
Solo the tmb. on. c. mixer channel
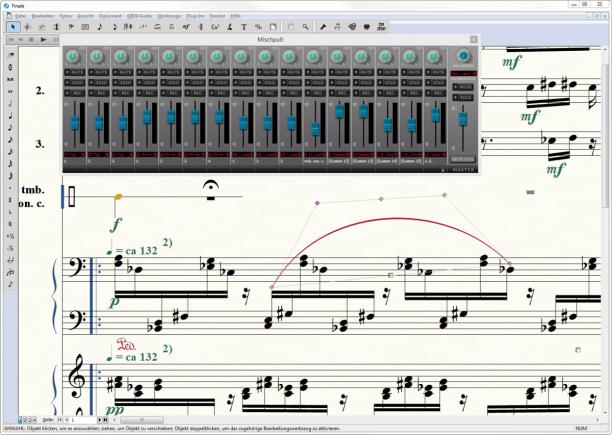(x=315, y=83)
